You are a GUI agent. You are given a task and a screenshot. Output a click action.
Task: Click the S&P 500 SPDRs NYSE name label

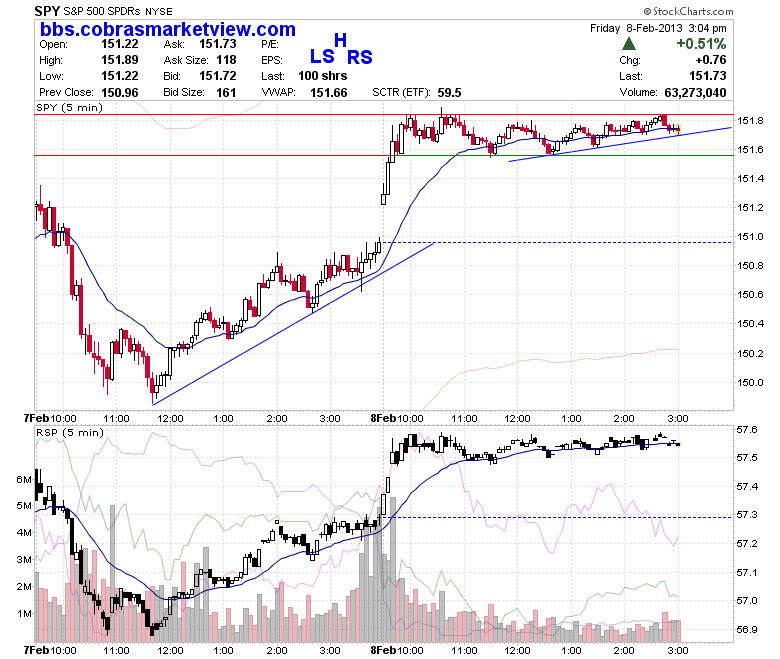118,11
